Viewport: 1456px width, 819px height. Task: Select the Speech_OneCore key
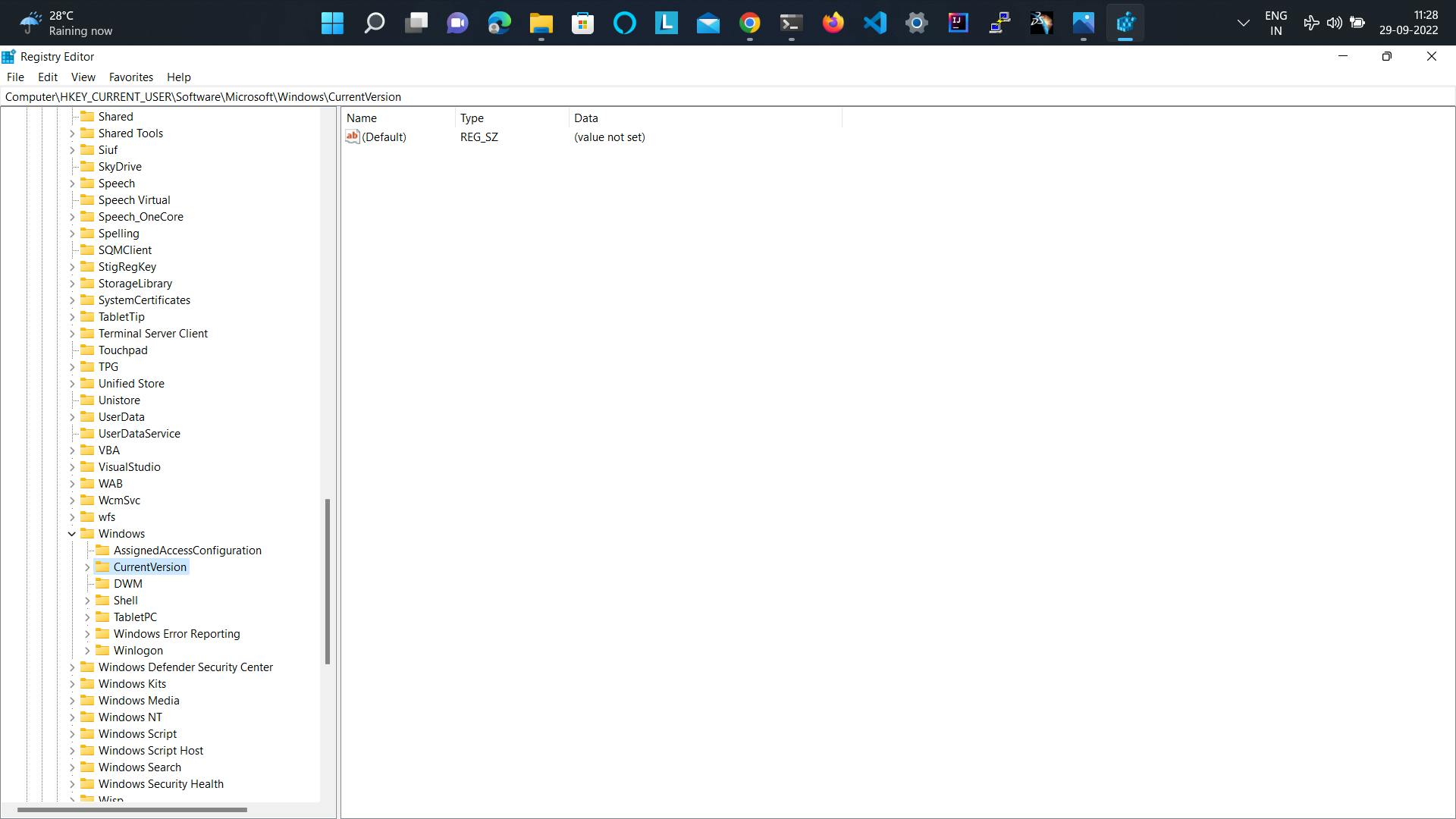pyautogui.click(x=140, y=217)
